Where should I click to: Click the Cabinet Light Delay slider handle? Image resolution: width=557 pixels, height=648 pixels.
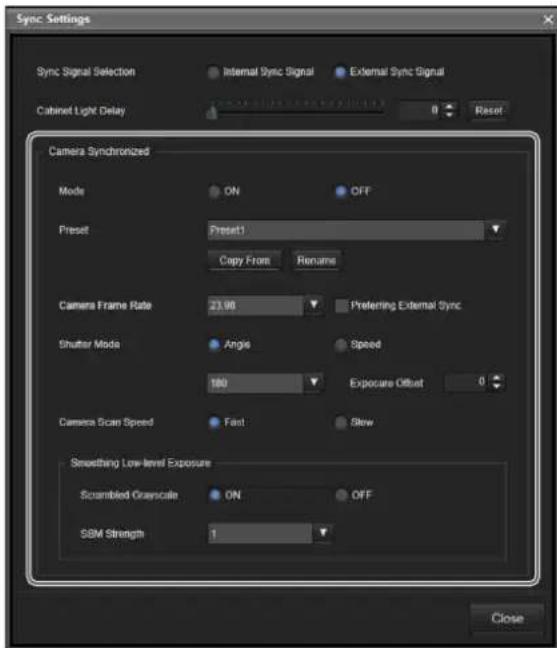click(212, 112)
